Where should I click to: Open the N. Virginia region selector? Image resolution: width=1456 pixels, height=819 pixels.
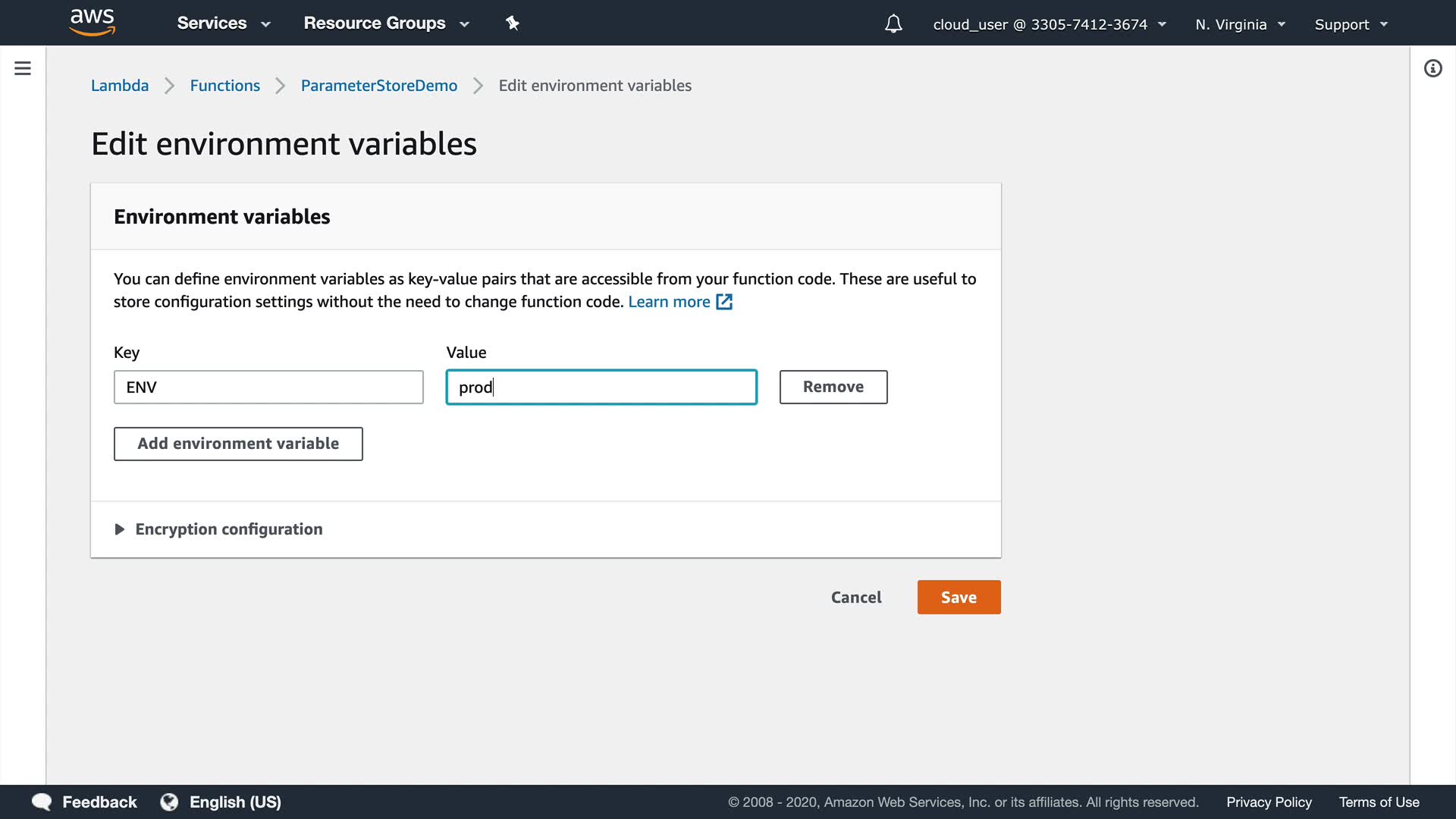[1240, 24]
